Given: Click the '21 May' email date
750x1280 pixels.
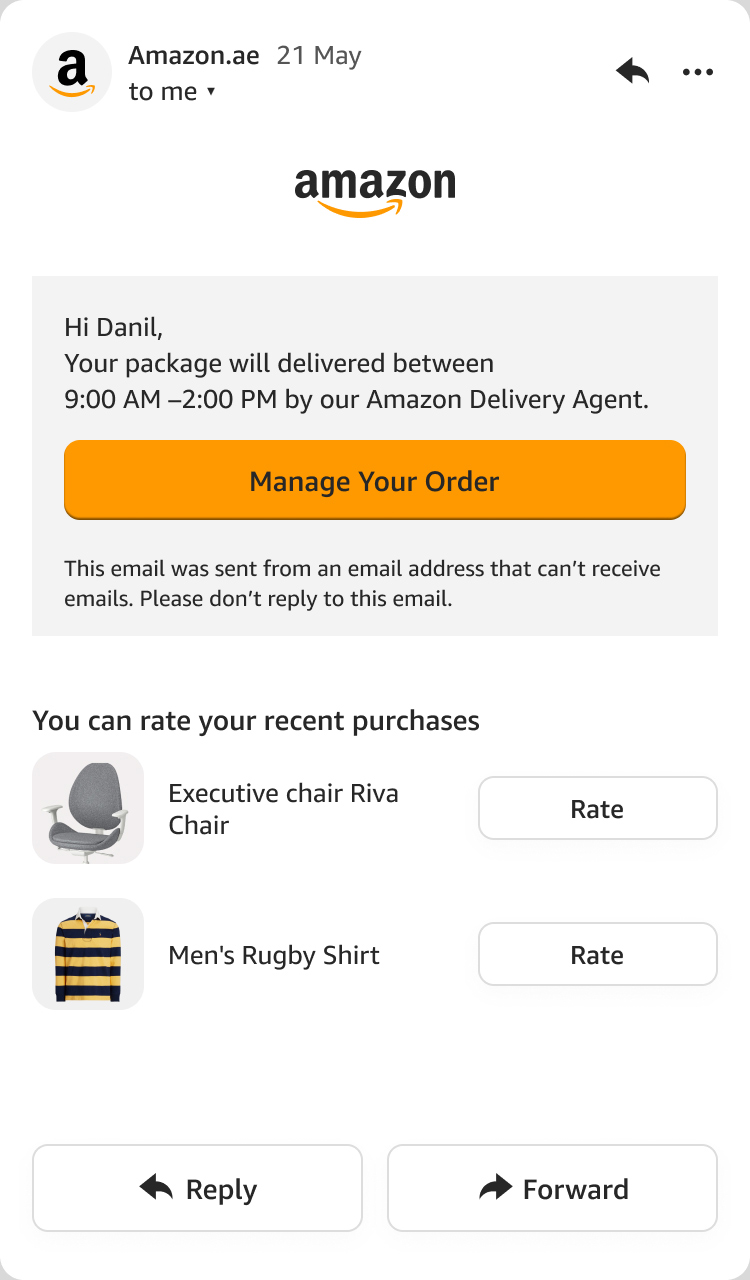Looking at the screenshot, I should pyautogui.click(x=318, y=56).
